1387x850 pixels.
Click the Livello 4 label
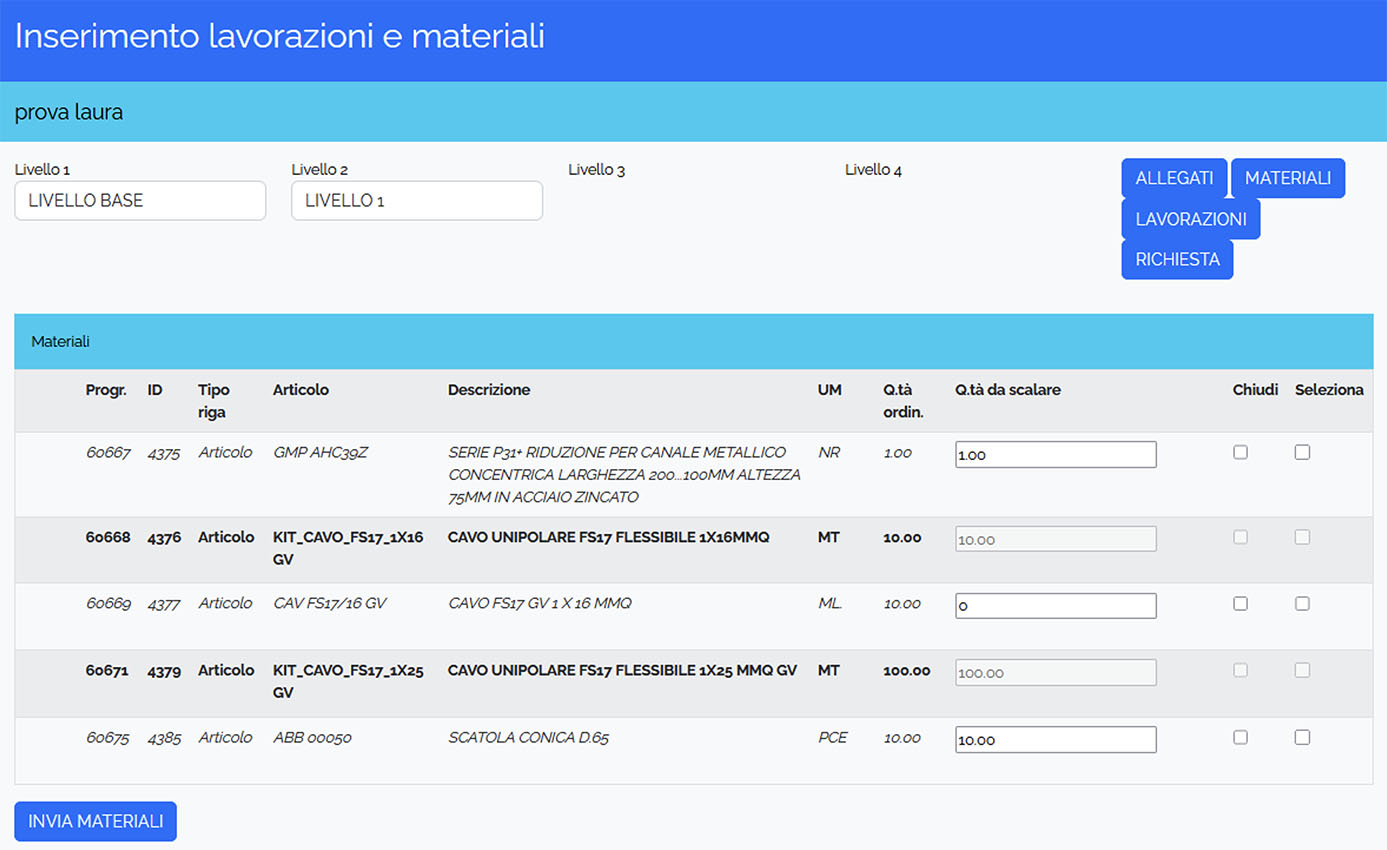click(874, 170)
